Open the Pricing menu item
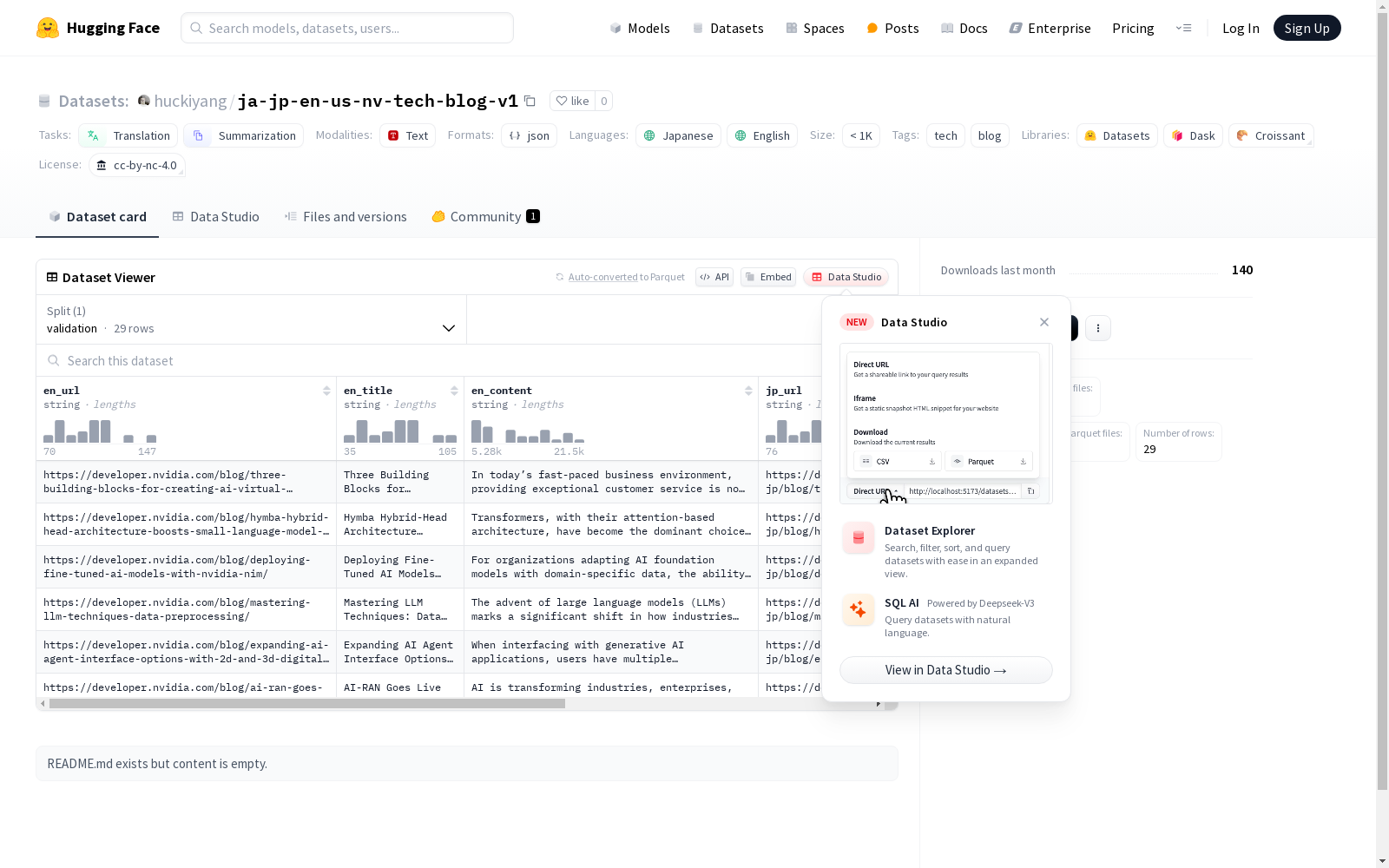Image resolution: width=1389 pixels, height=868 pixels. 1133,28
